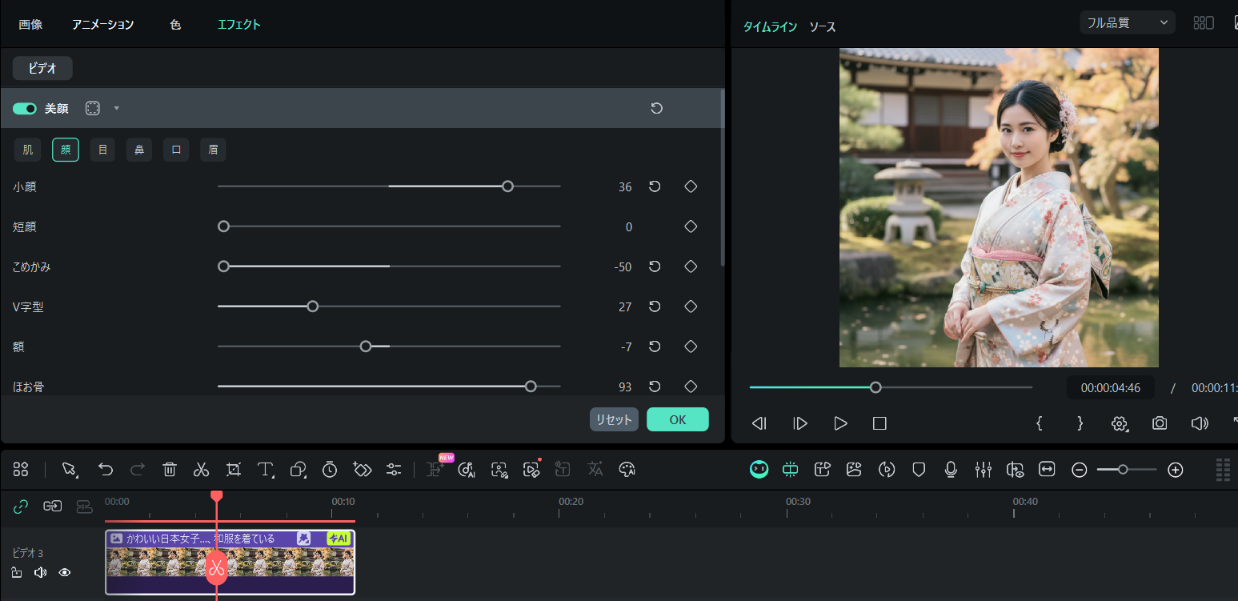The height and width of the screenshot is (601, 1238).
Task: Choose the crop tool in timeline toolbar
Action: 233,469
